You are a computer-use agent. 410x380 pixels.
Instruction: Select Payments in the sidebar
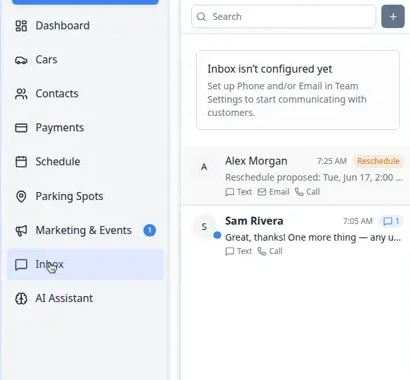[85, 128]
